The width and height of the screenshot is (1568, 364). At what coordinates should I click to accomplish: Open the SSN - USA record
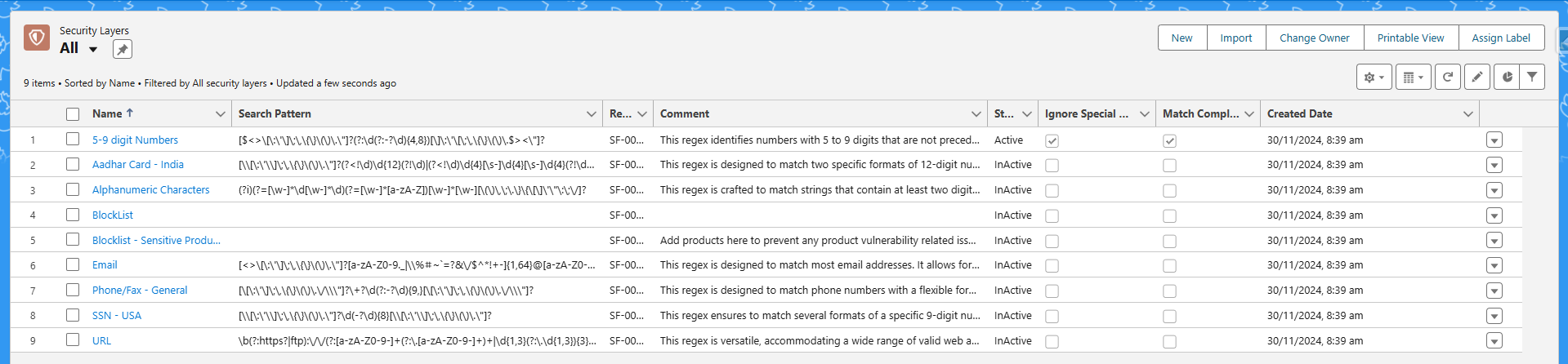117,316
